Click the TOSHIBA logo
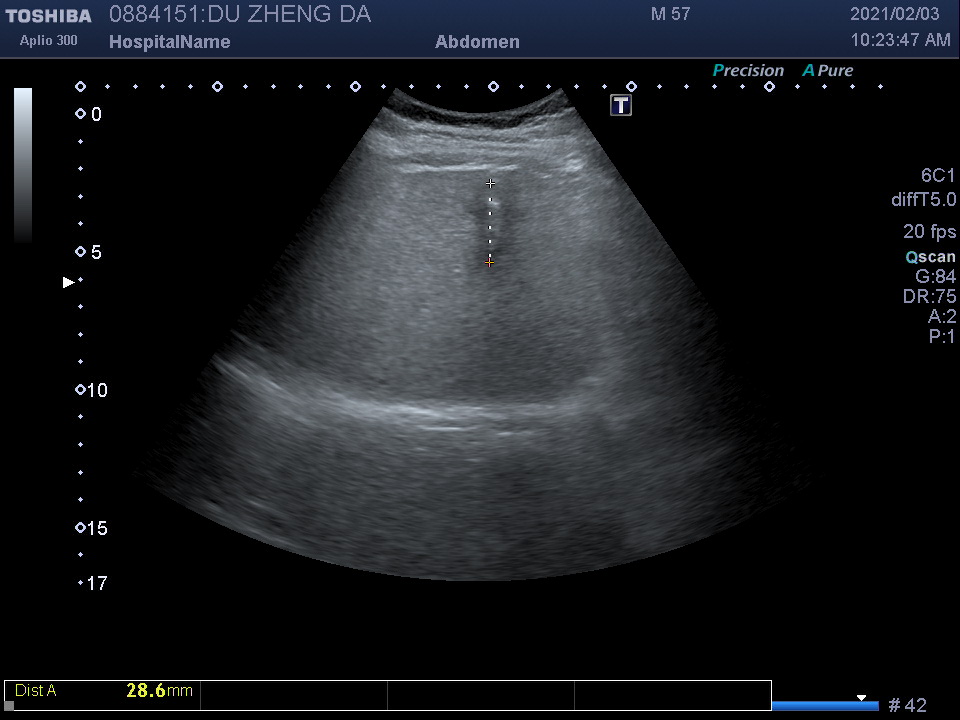Image resolution: width=960 pixels, height=720 pixels. [x=49, y=16]
